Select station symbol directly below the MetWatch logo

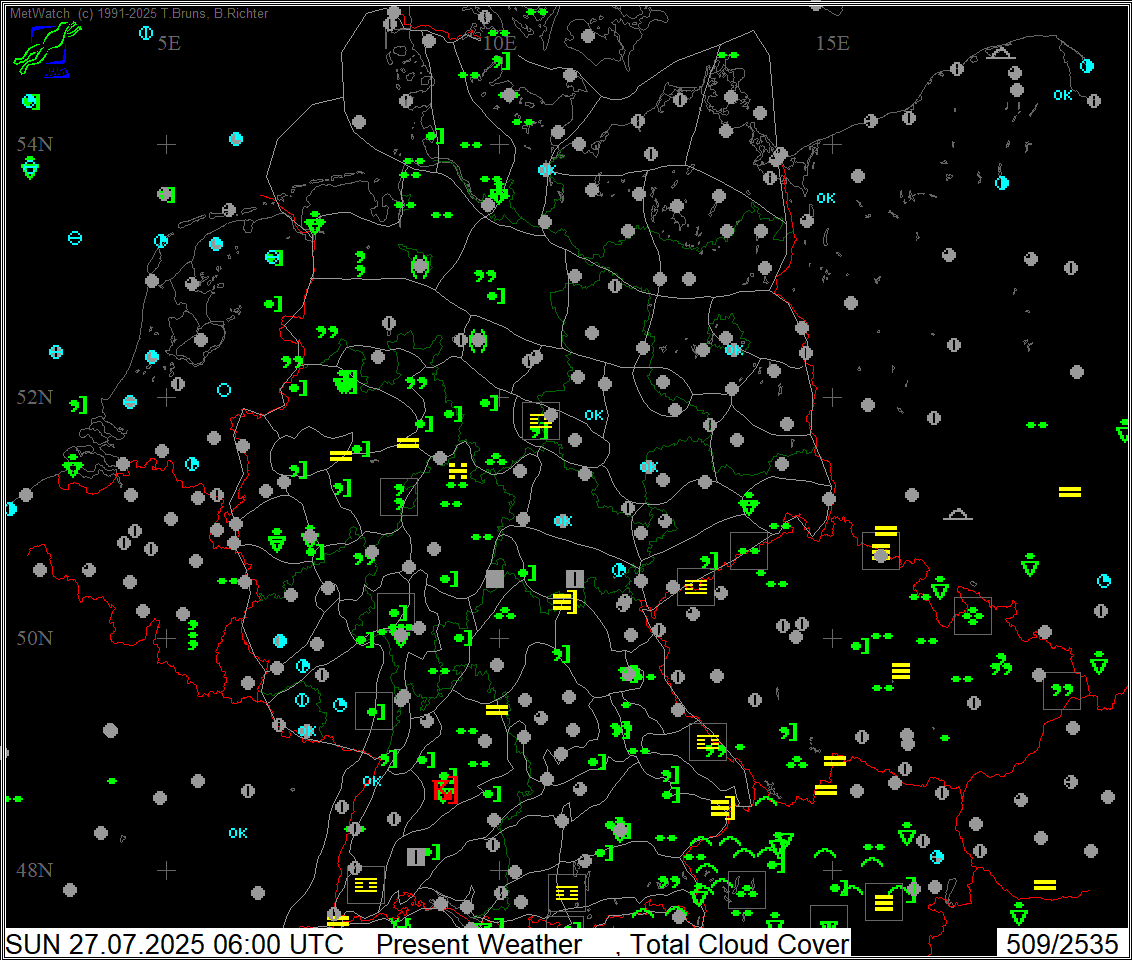[31, 102]
